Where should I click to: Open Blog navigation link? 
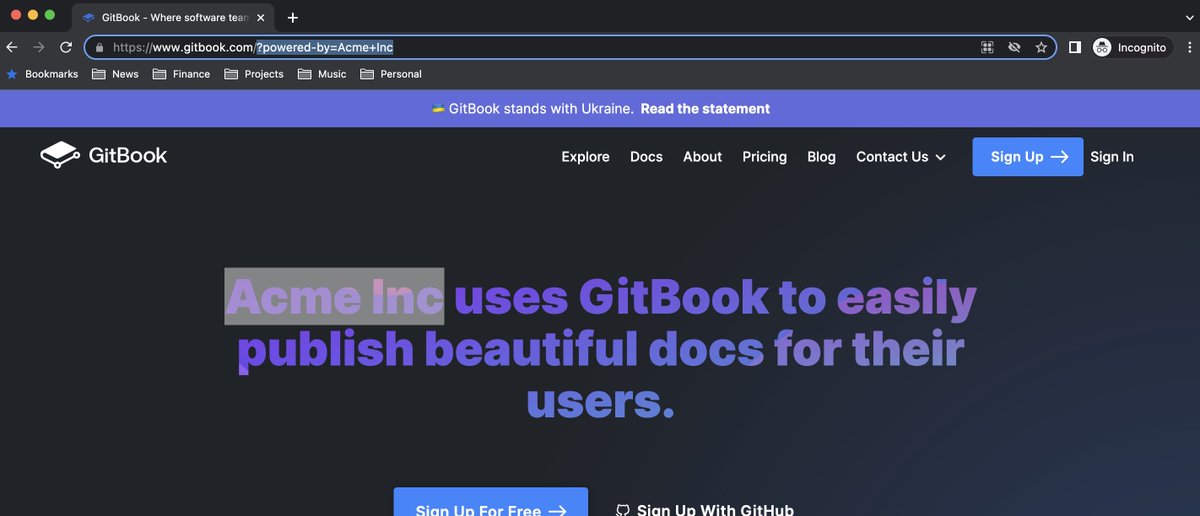(821, 157)
